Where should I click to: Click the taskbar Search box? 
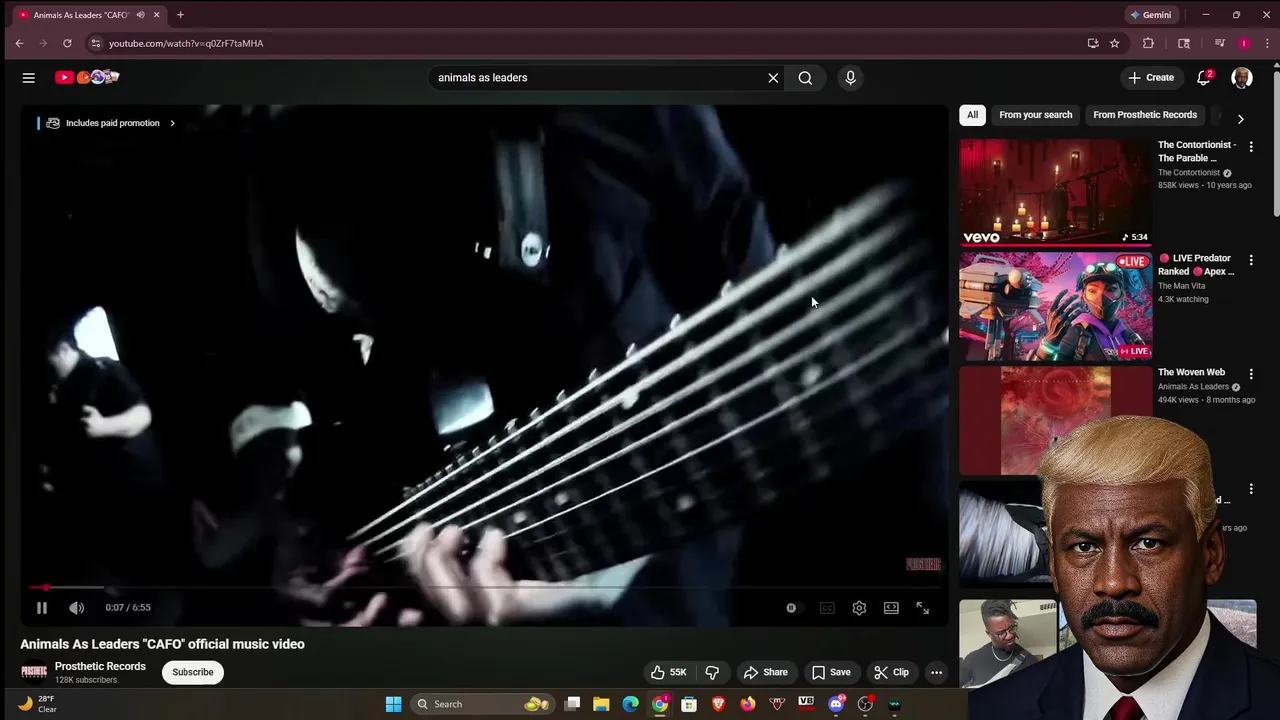click(x=481, y=704)
